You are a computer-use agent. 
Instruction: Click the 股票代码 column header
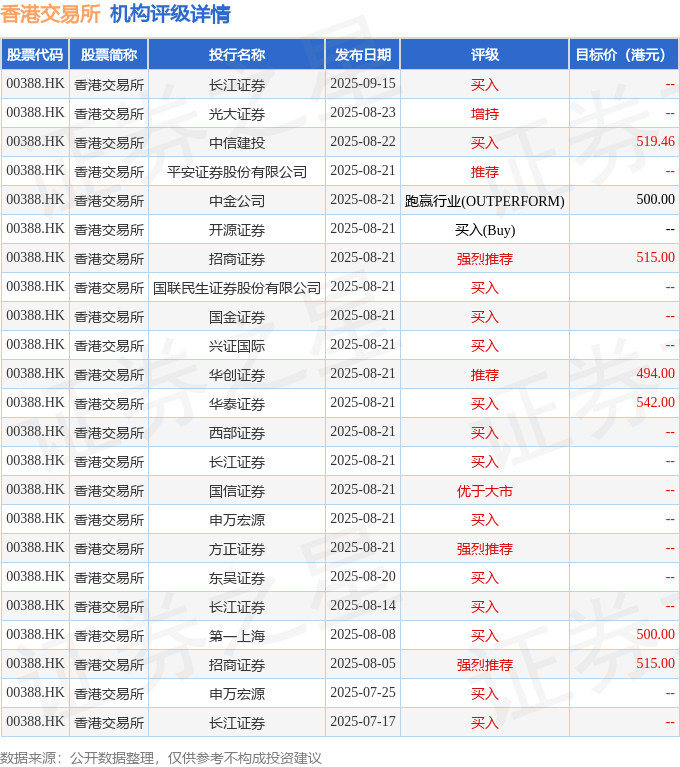[35, 55]
